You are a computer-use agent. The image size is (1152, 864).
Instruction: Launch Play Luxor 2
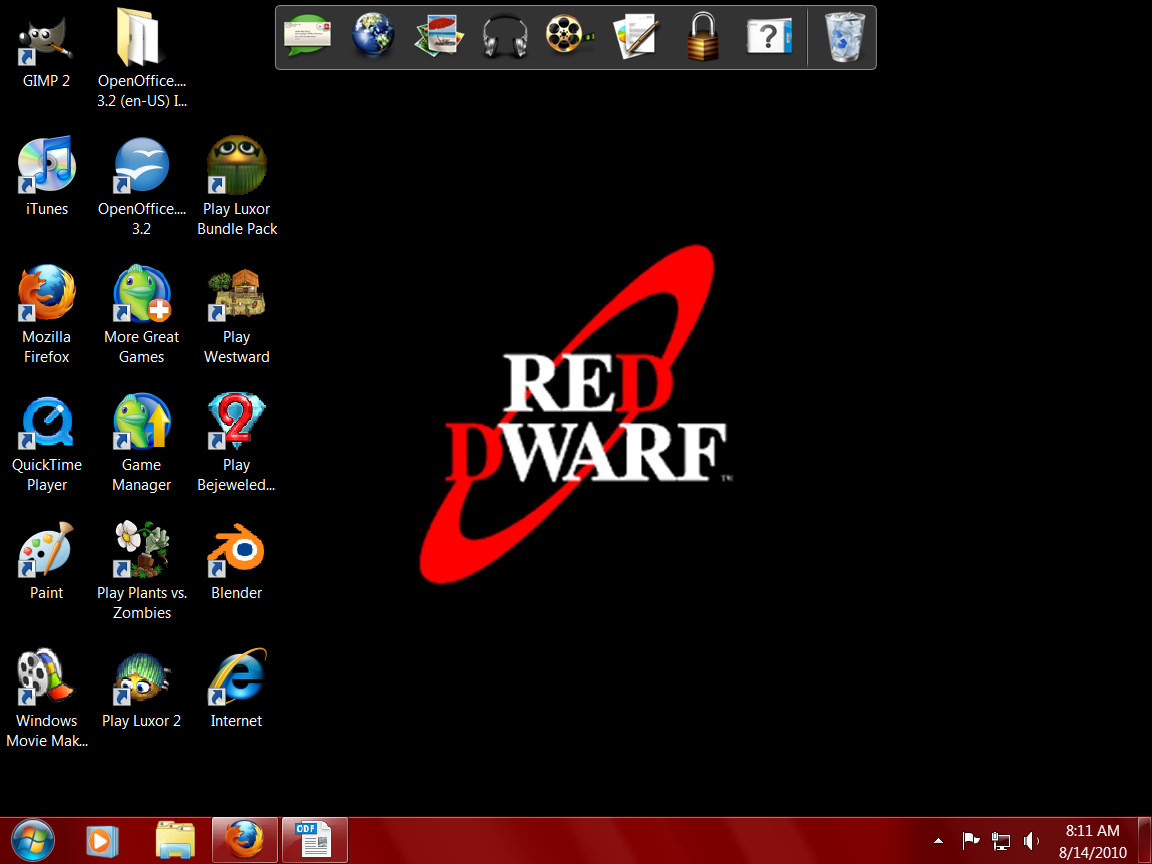141,675
